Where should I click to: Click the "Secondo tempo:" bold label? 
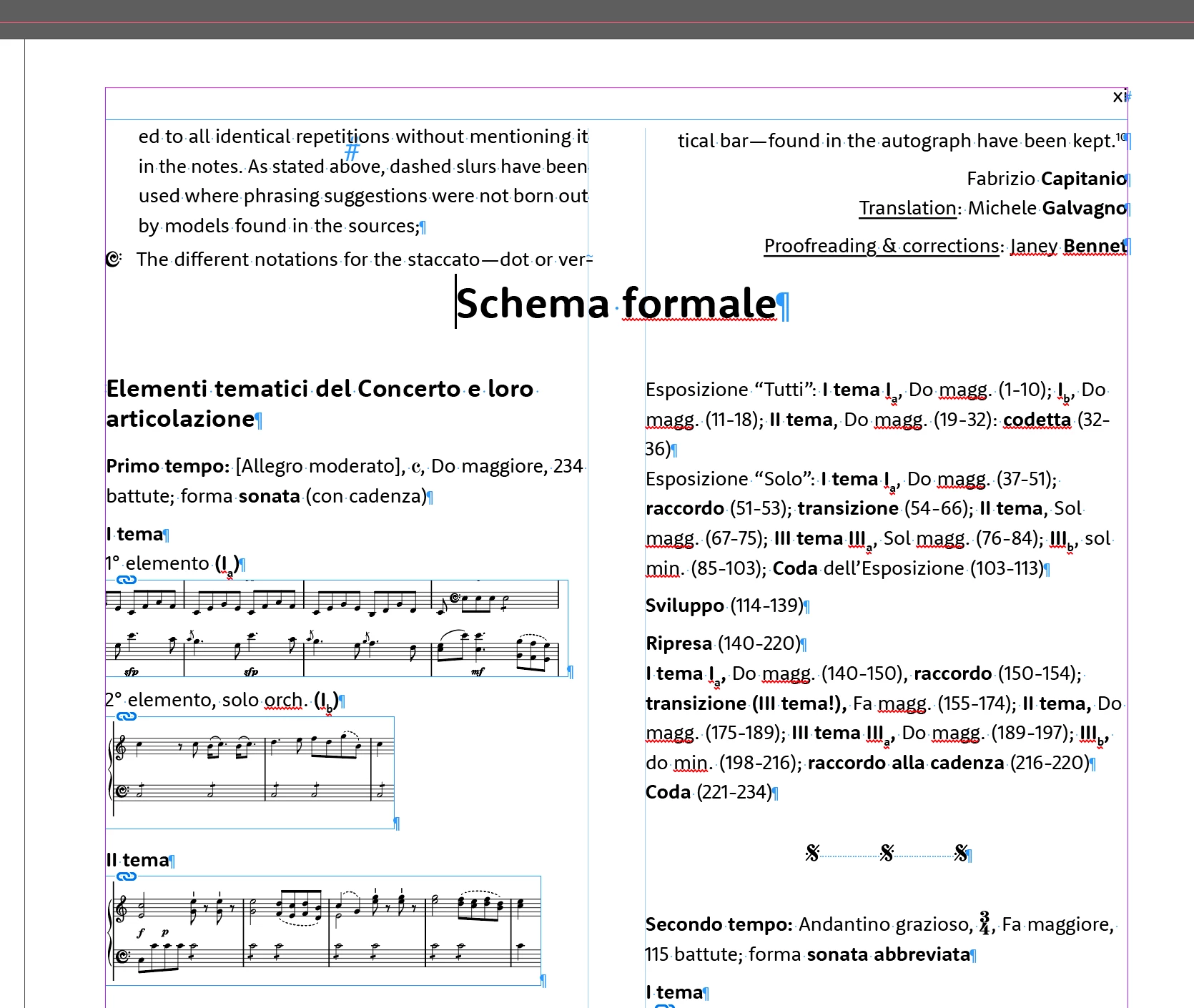(719, 924)
